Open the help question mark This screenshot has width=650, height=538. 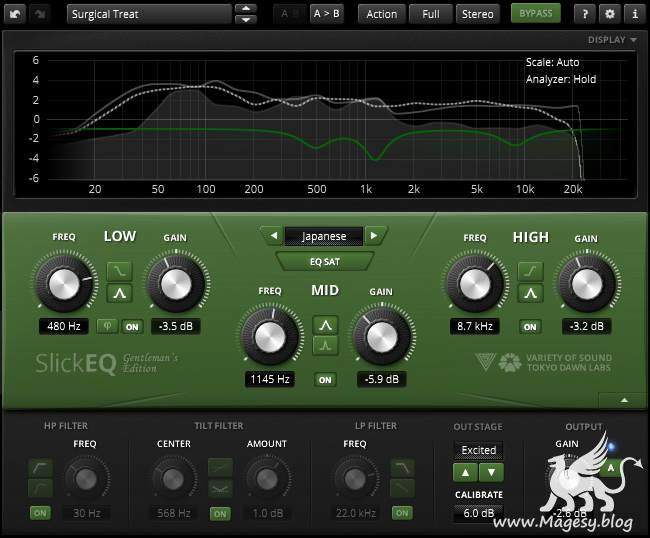[585, 14]
